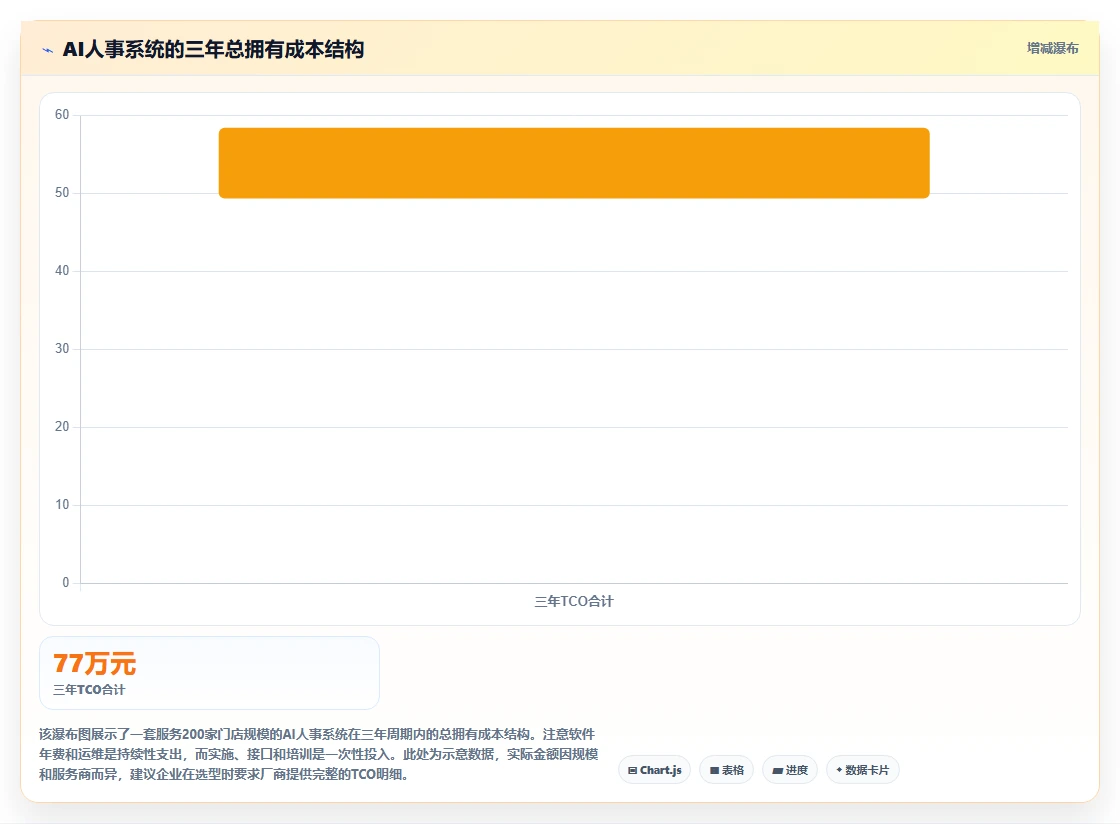Click the title AI人事系统的三年总拥有成本结构

214,49
